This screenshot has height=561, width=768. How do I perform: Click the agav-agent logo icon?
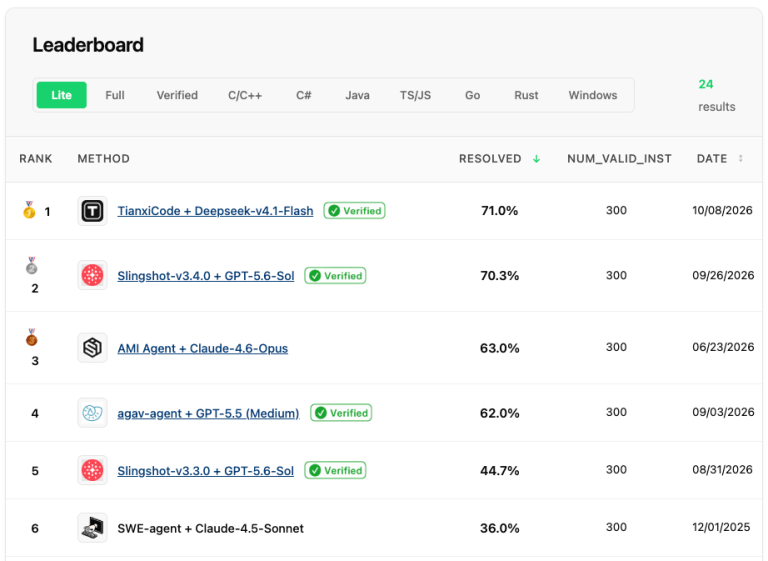coord(92,413)
